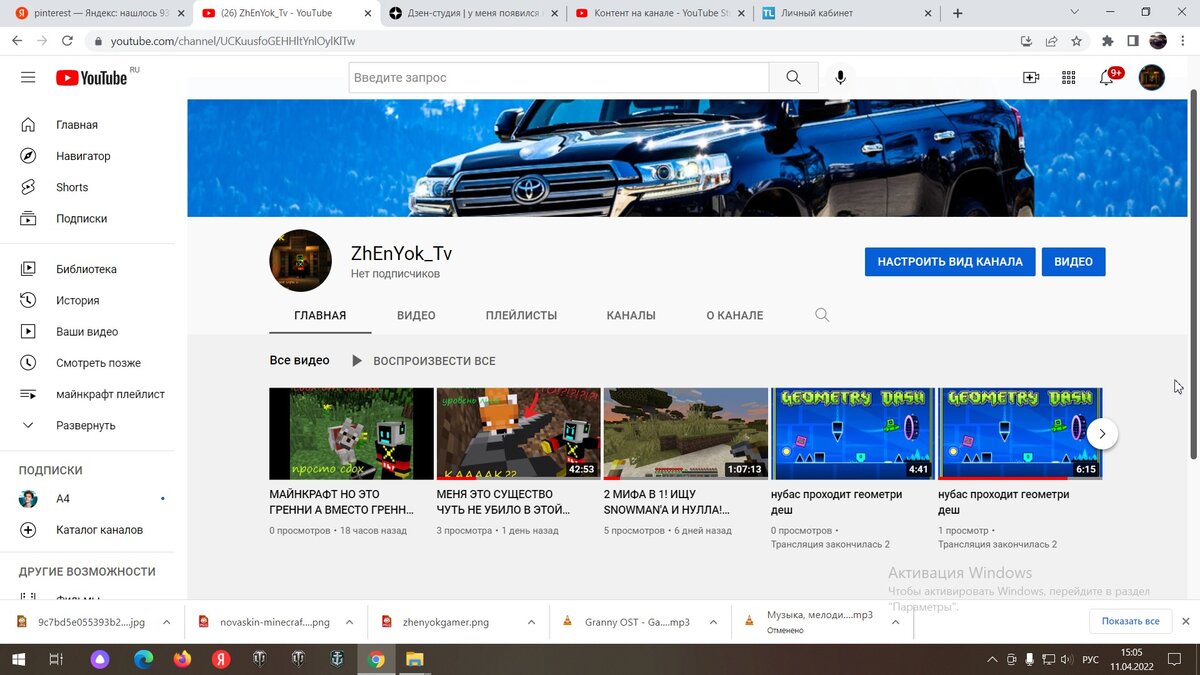Switch to О КАНАЛЕ channel tab

coord(735,315)
